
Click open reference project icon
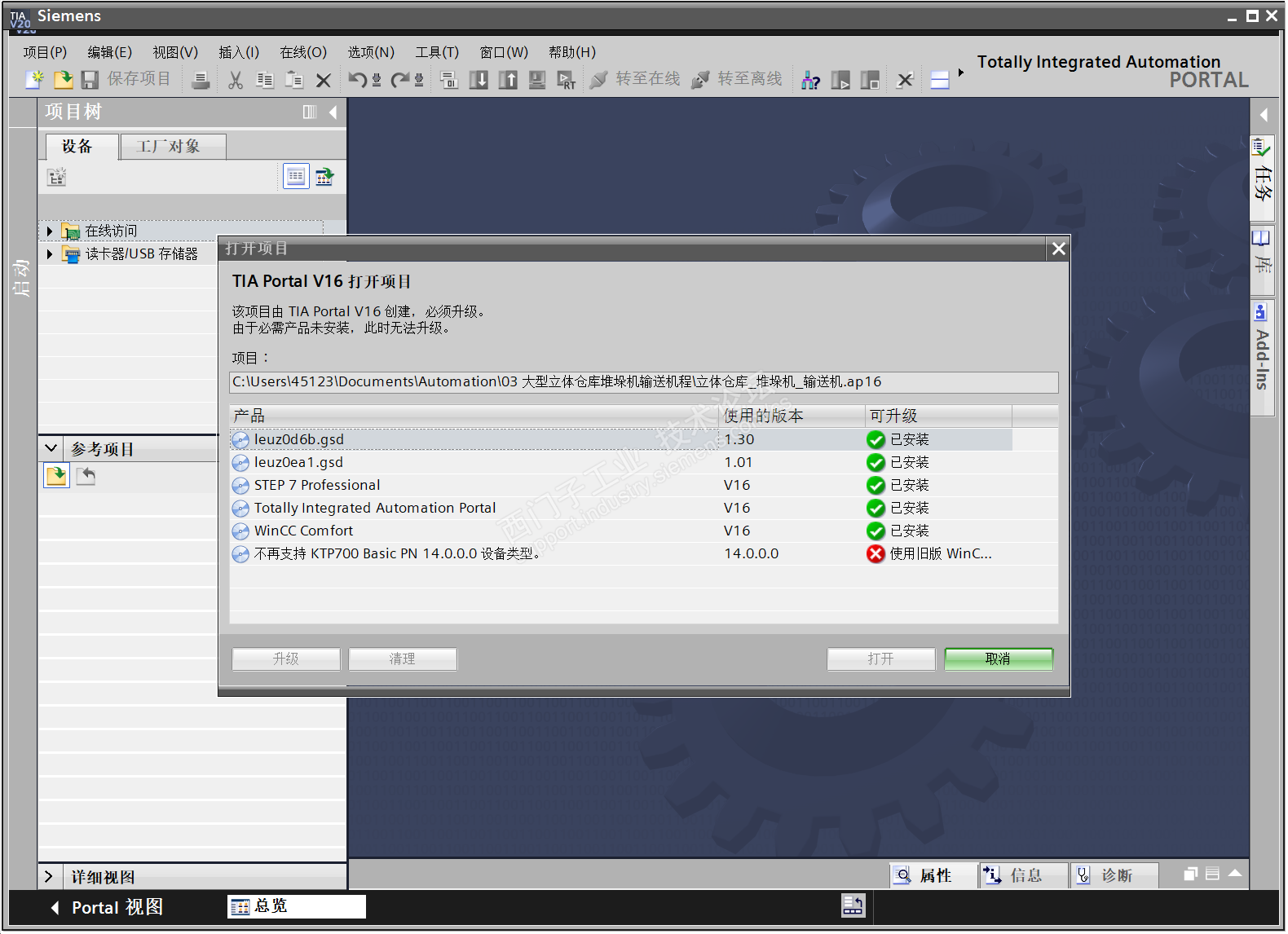pyautogui.click(x=56, y=476)
